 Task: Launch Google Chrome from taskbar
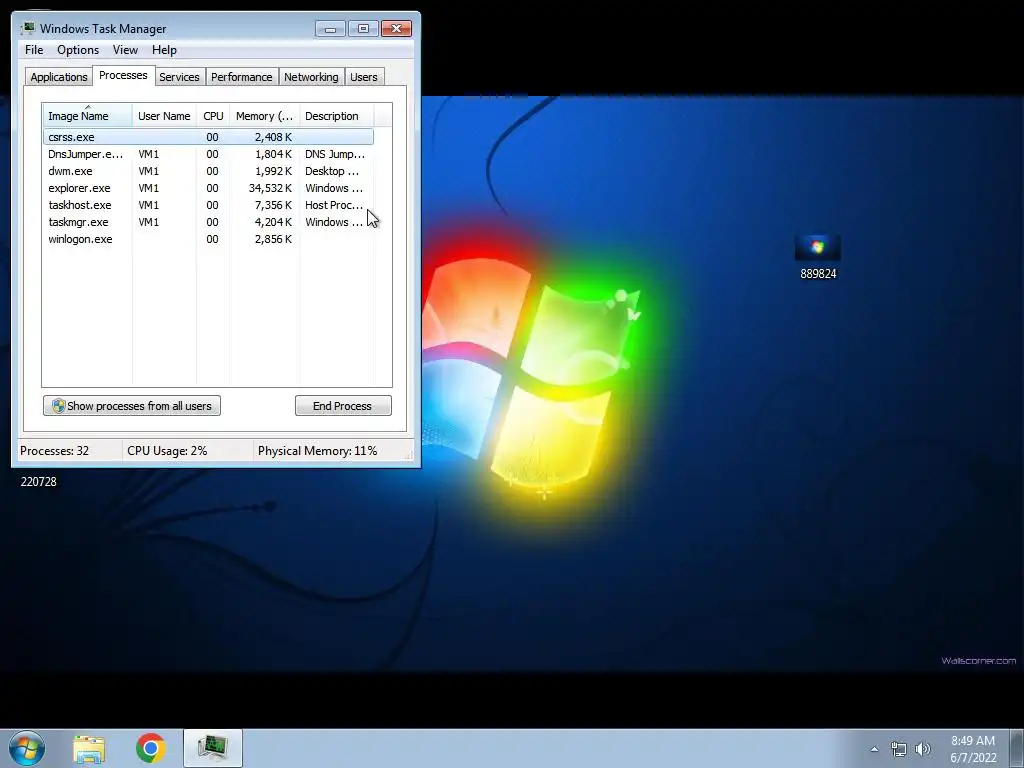coord(151,748)
